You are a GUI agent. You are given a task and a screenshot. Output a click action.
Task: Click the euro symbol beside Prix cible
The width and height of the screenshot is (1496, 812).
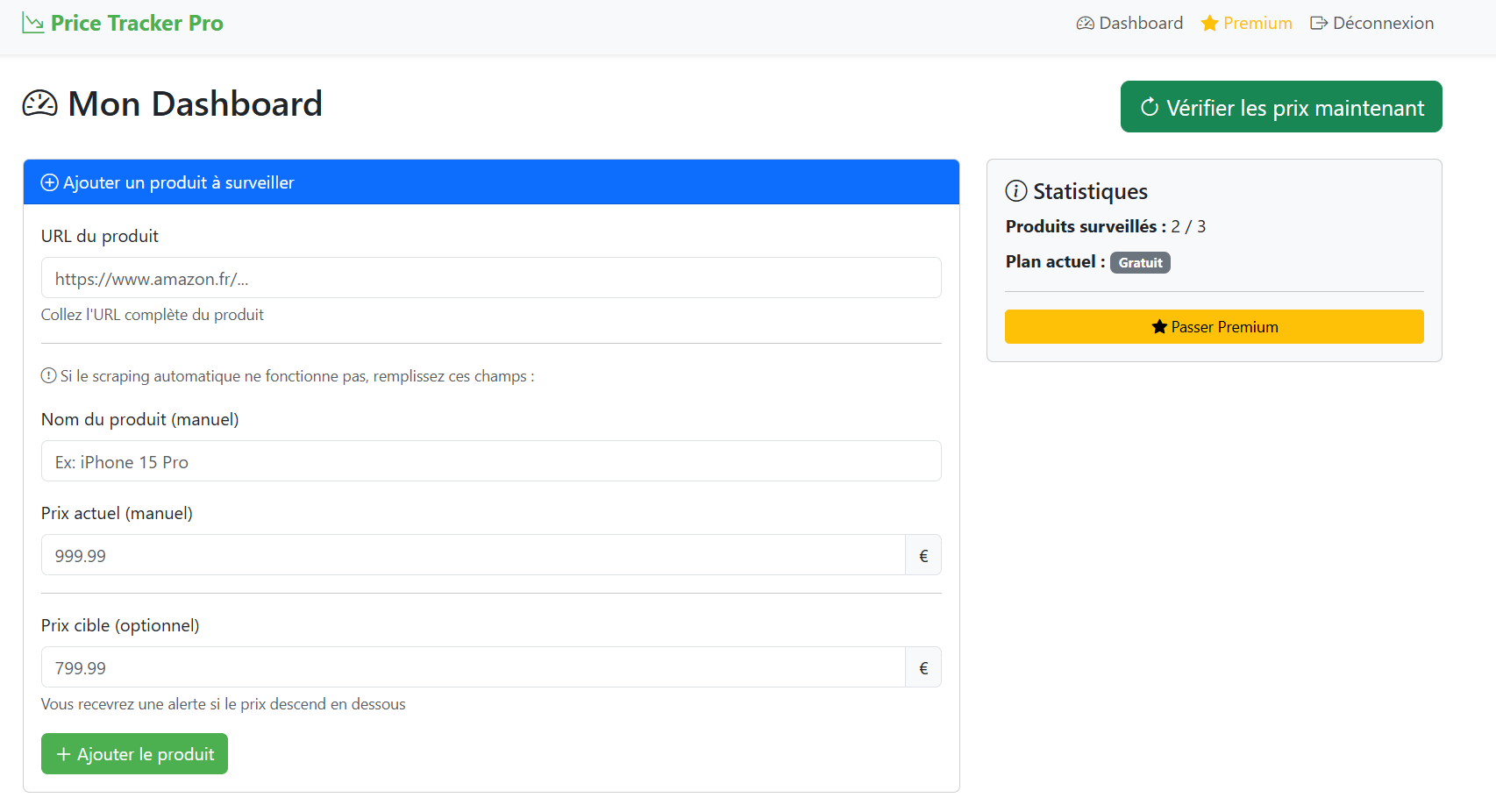pos(923,667)
